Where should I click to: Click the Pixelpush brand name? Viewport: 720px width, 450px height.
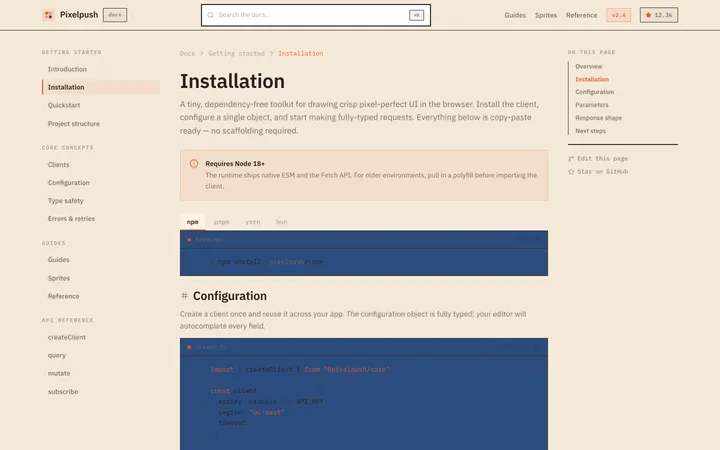pos(79,15)
